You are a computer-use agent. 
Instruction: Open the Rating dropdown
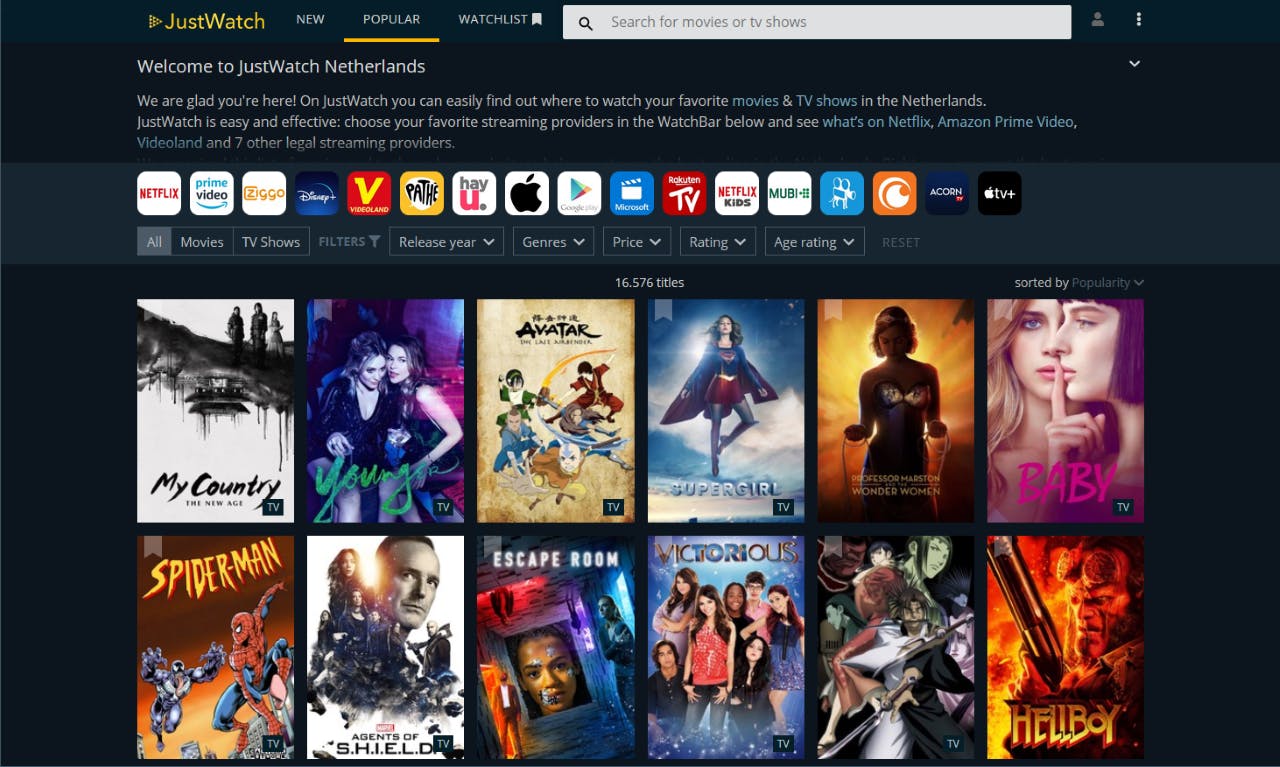point(718,242)
